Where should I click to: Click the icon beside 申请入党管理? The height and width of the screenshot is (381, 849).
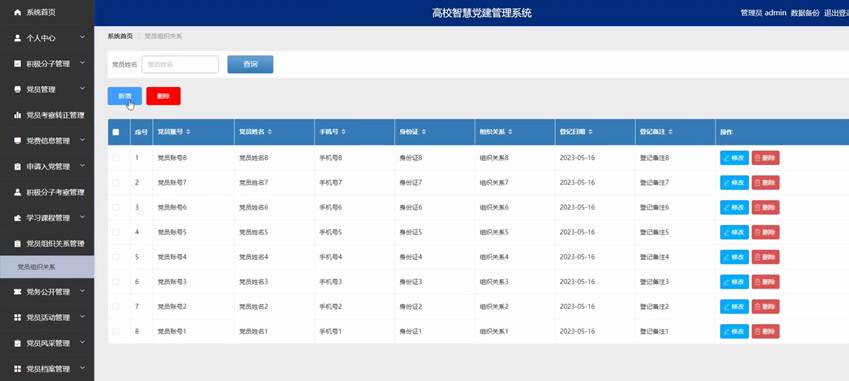click(17, 167)
